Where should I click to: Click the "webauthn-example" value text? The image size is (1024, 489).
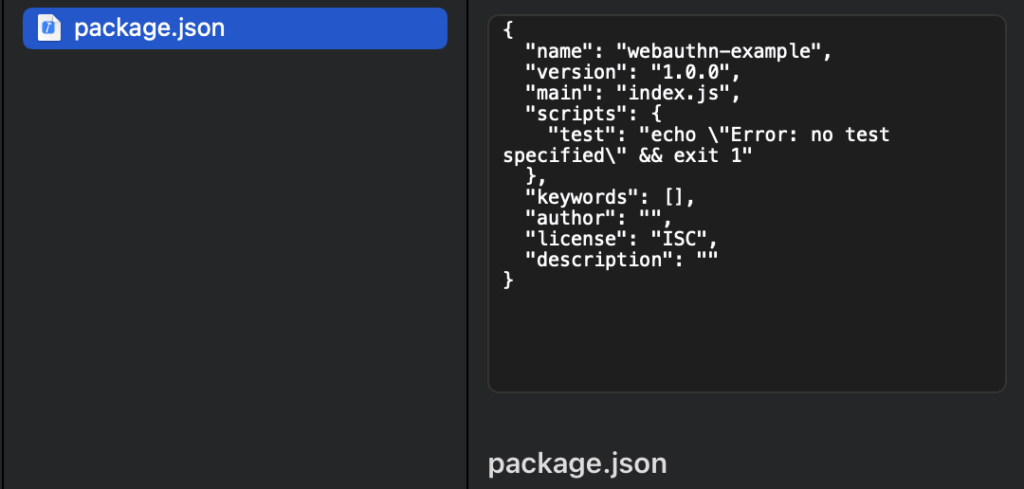[x=724, y=52]
